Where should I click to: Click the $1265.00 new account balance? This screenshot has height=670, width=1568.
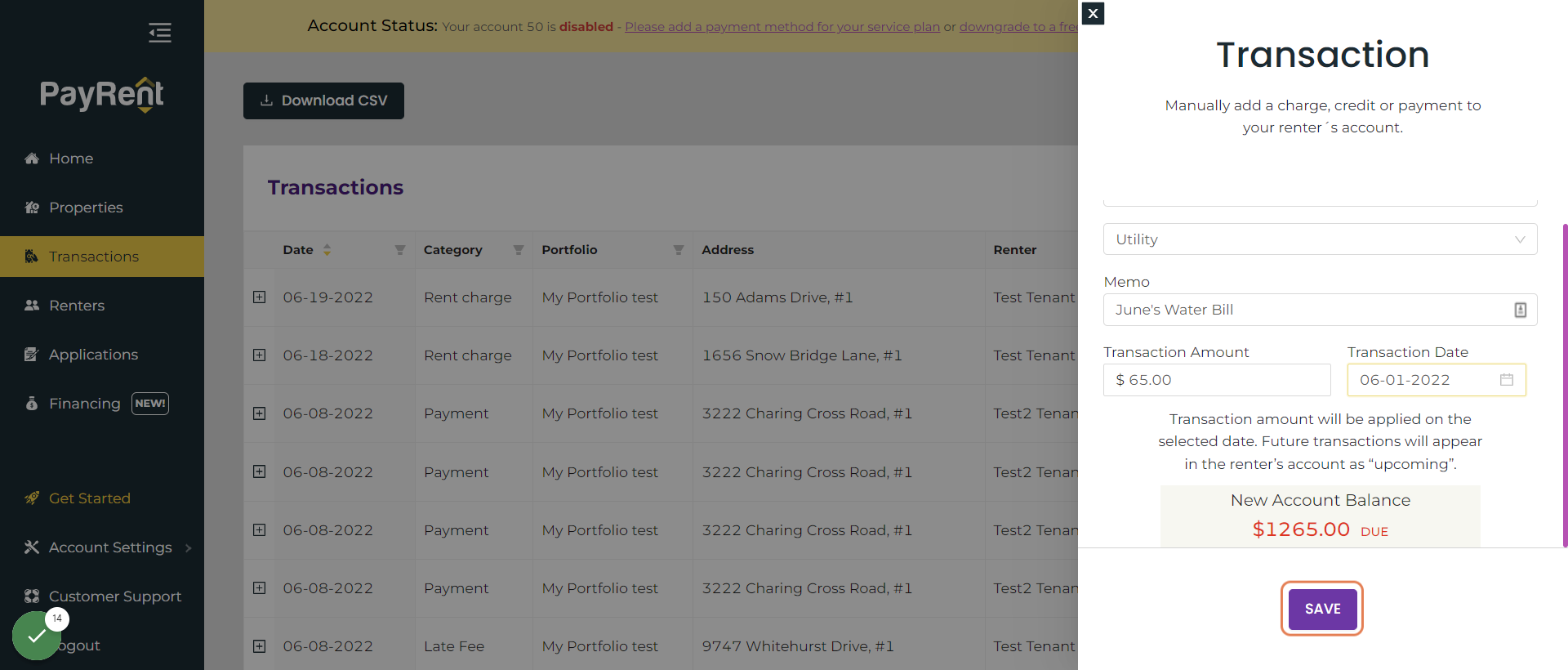(x=1301, y=529)
